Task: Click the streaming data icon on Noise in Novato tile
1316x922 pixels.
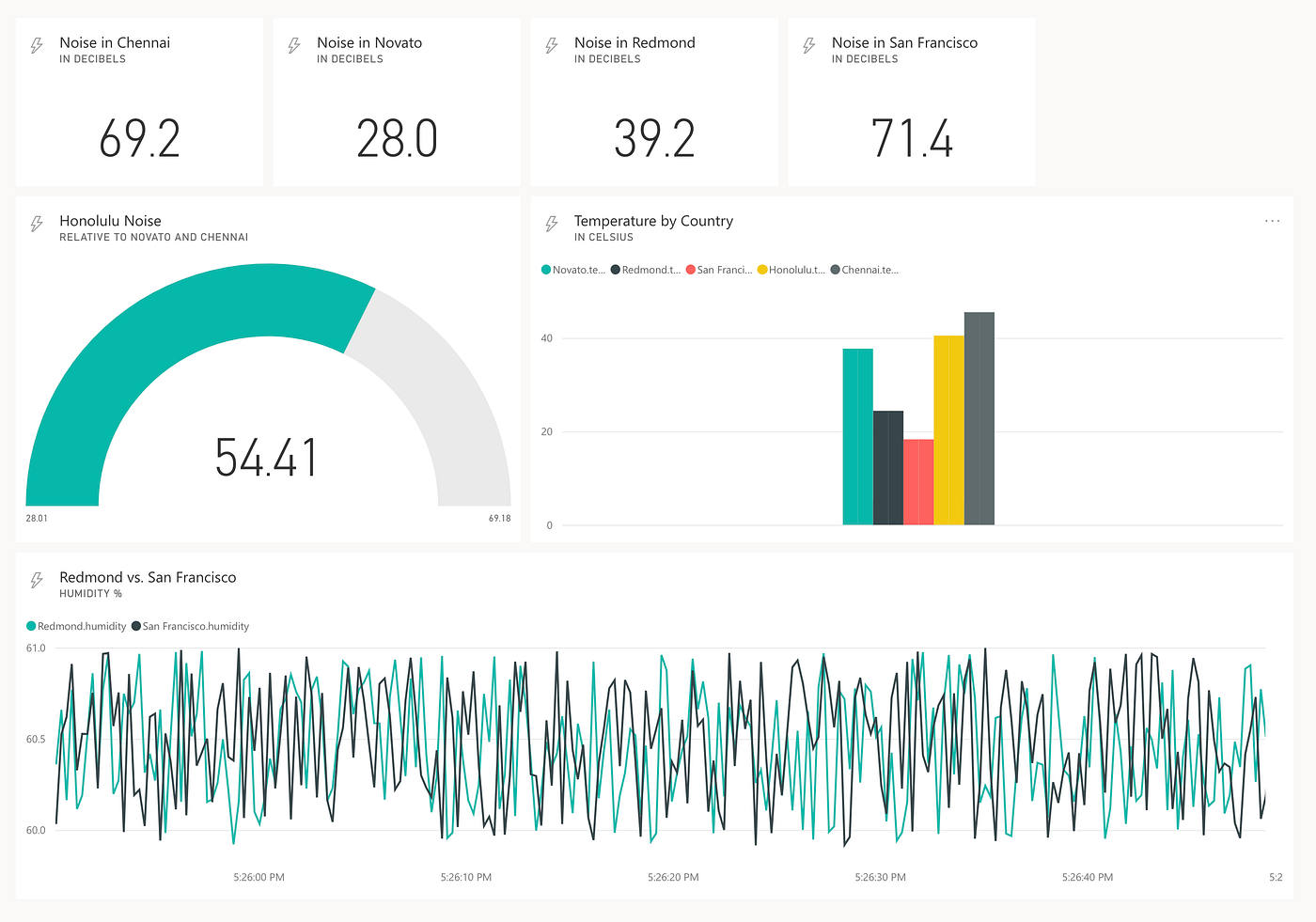Action: point(294,43)
